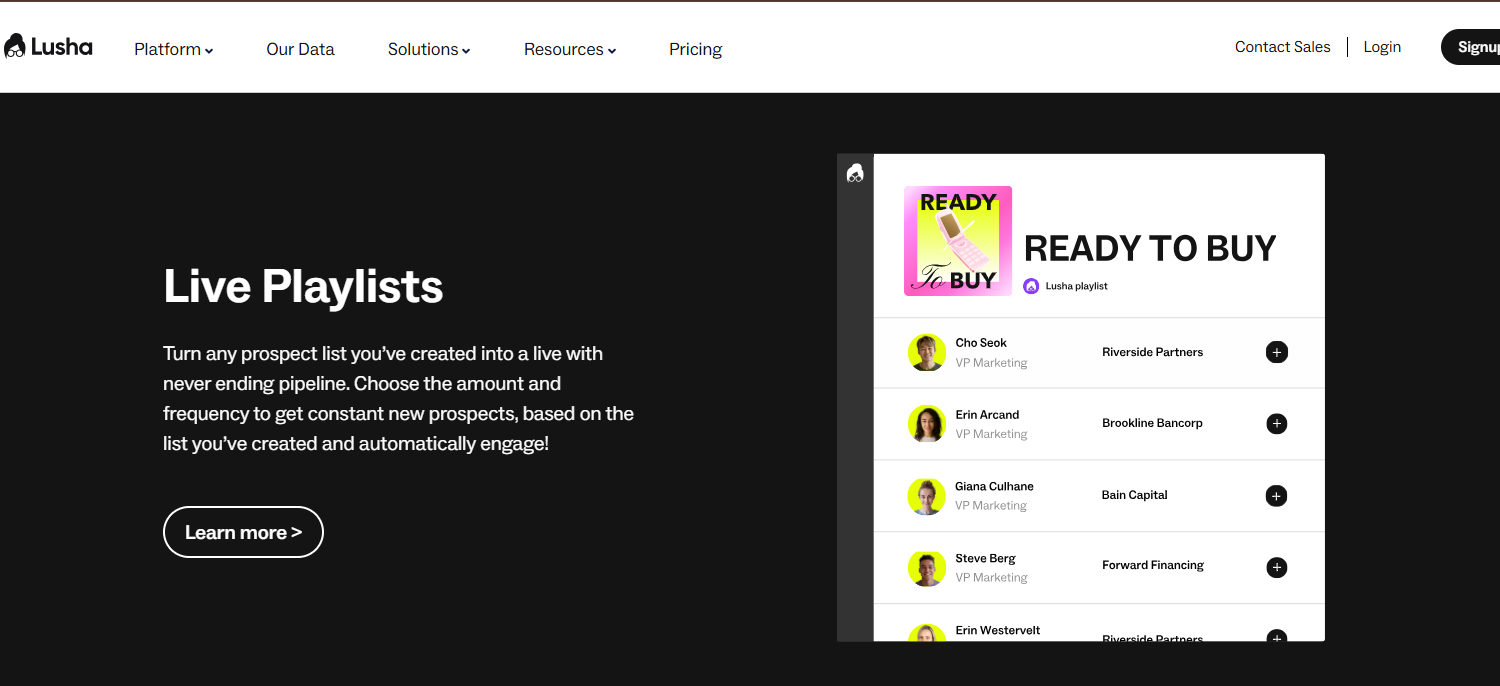Add Erin Arcand with the plus icon
The image size is (1500, 686).
coord(1277,424)
